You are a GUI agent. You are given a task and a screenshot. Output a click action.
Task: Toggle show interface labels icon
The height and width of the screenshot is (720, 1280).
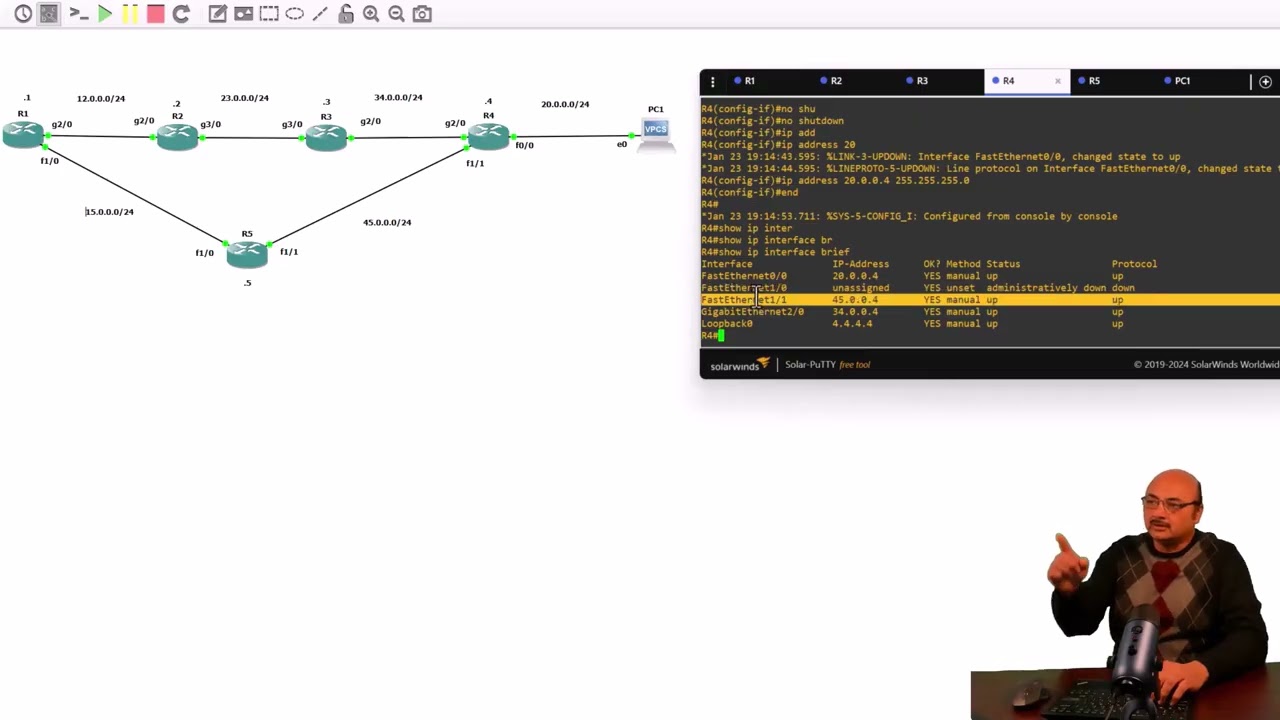(x=49, y=14)
